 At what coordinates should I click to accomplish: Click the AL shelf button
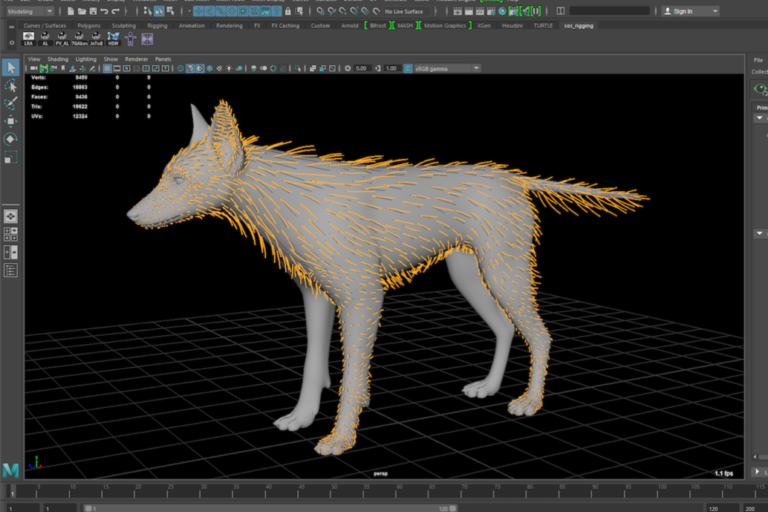tap(45, 39)
